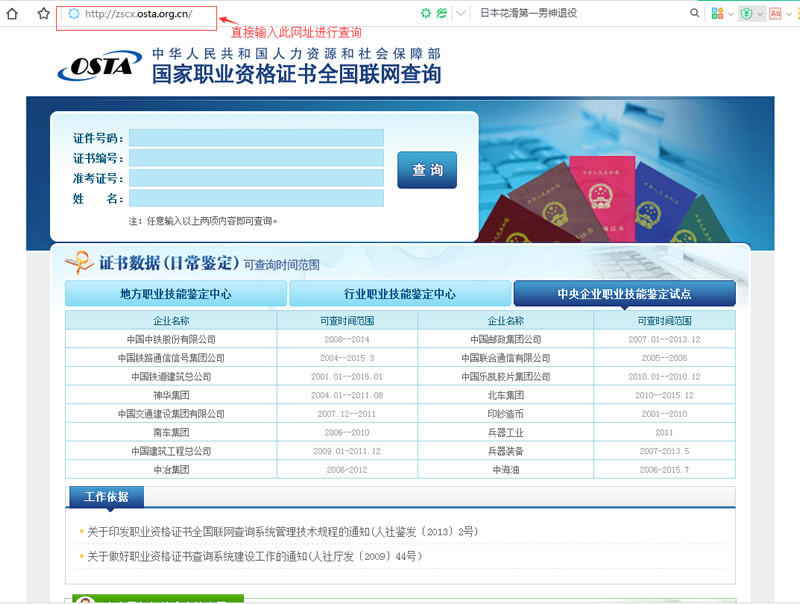Expand the dropdown next to apps grid icon
The image size is (800, 604).
731,14
